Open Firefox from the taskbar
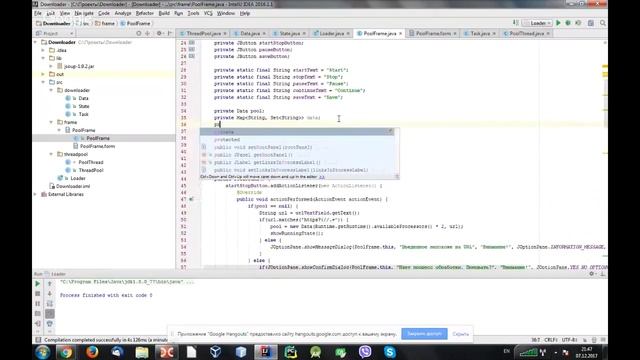The height and width of the screenshot is (360, 640). [92, 352]
